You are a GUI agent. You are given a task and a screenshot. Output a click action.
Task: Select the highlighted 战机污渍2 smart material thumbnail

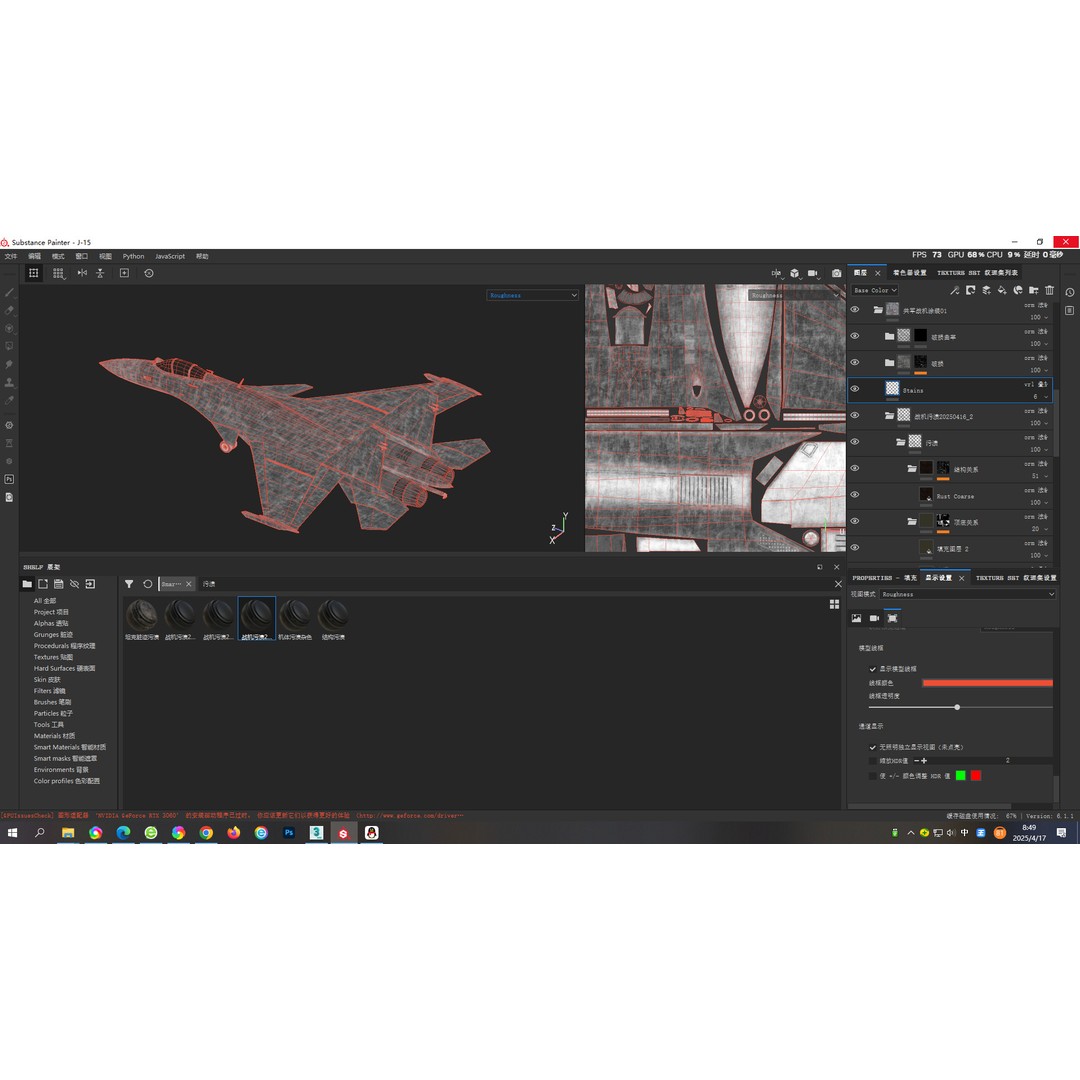pyautogui.click(x=256, y=619)
